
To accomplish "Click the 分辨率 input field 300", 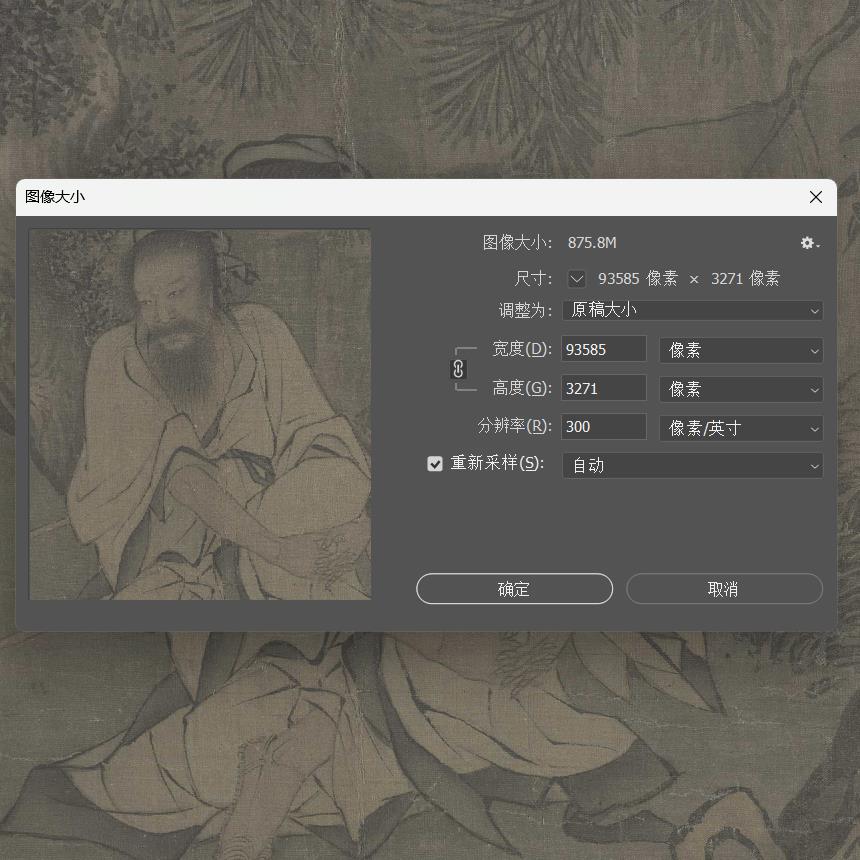I will tap(604, 427).
